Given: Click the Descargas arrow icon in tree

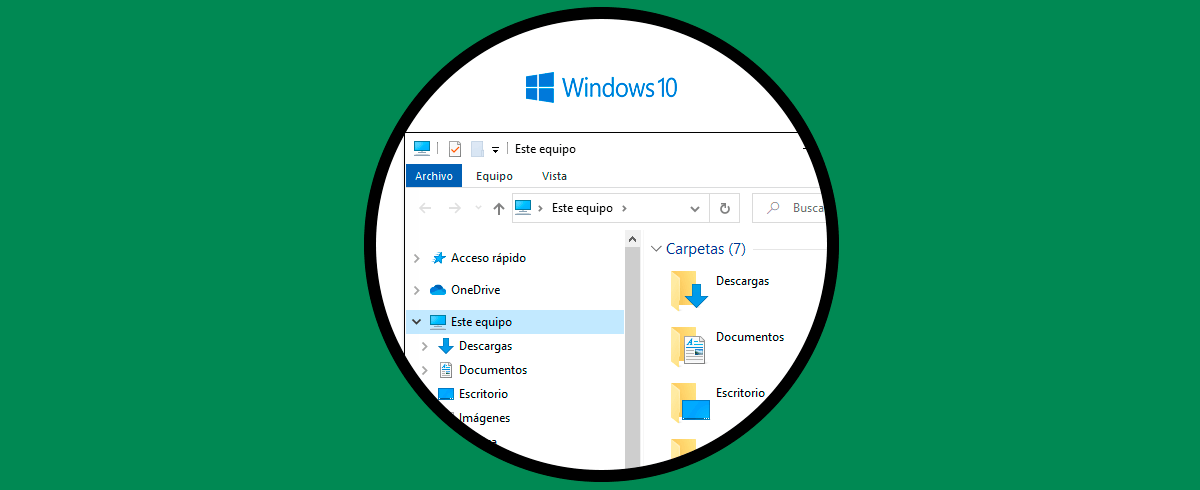Looking at the screenshot, I should tap(446, 346).
